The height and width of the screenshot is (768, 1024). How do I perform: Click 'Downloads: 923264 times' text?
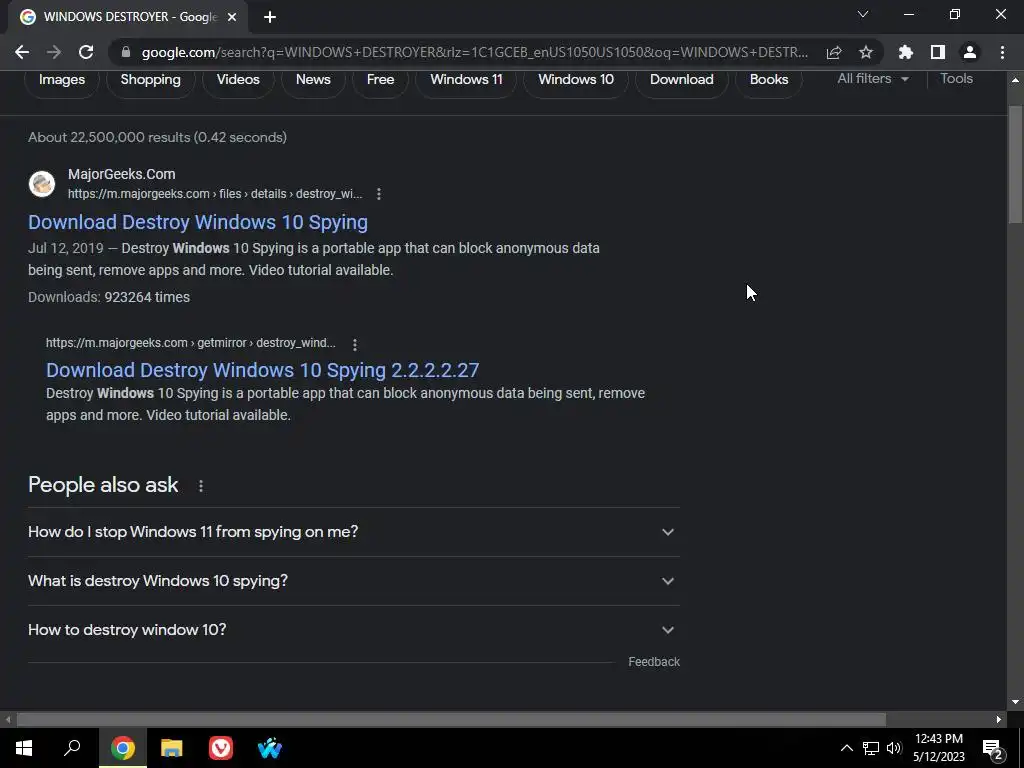coord(109,297)
